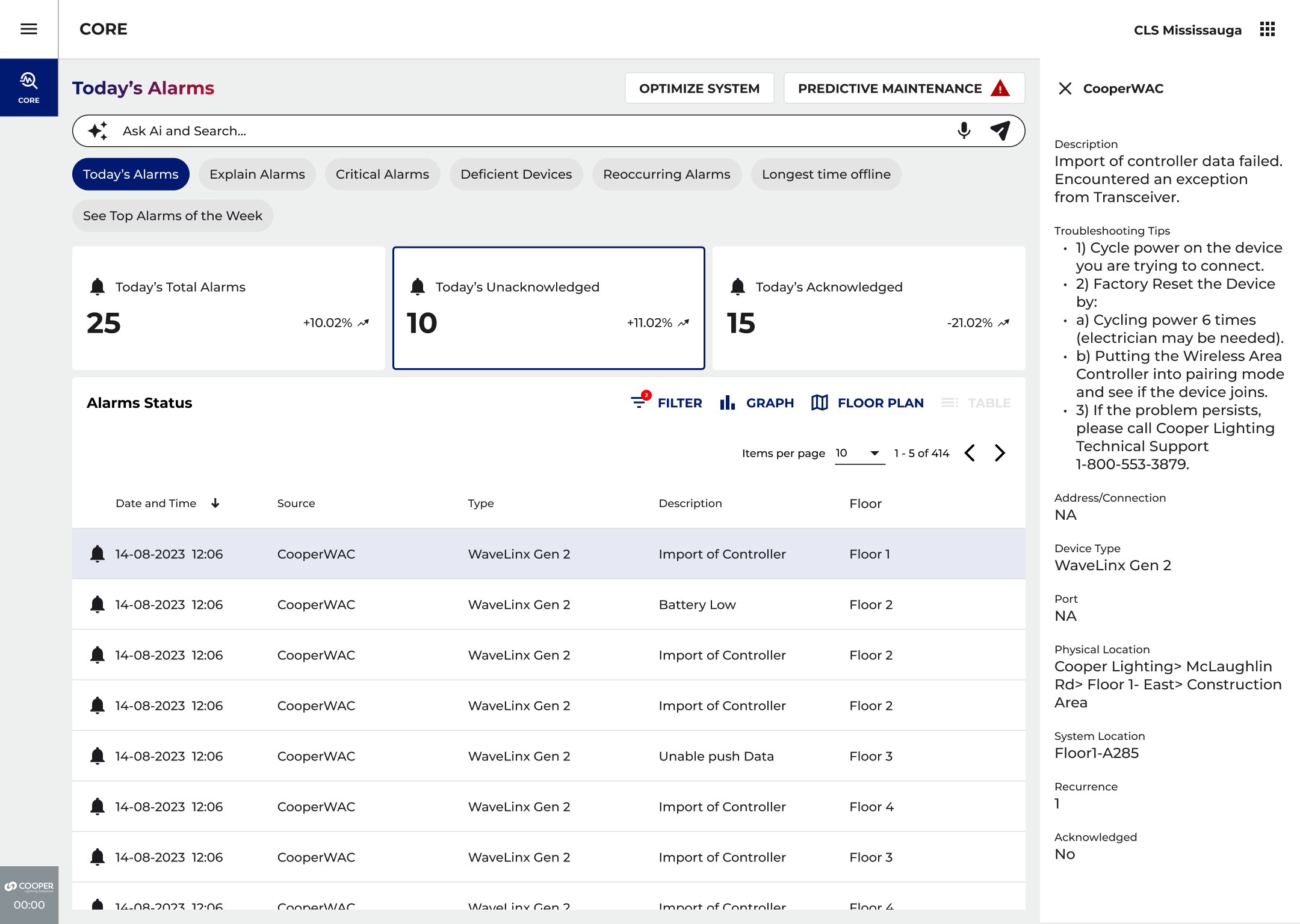
Task: Sort by Date and Time arrow
Action: [215, 503]
